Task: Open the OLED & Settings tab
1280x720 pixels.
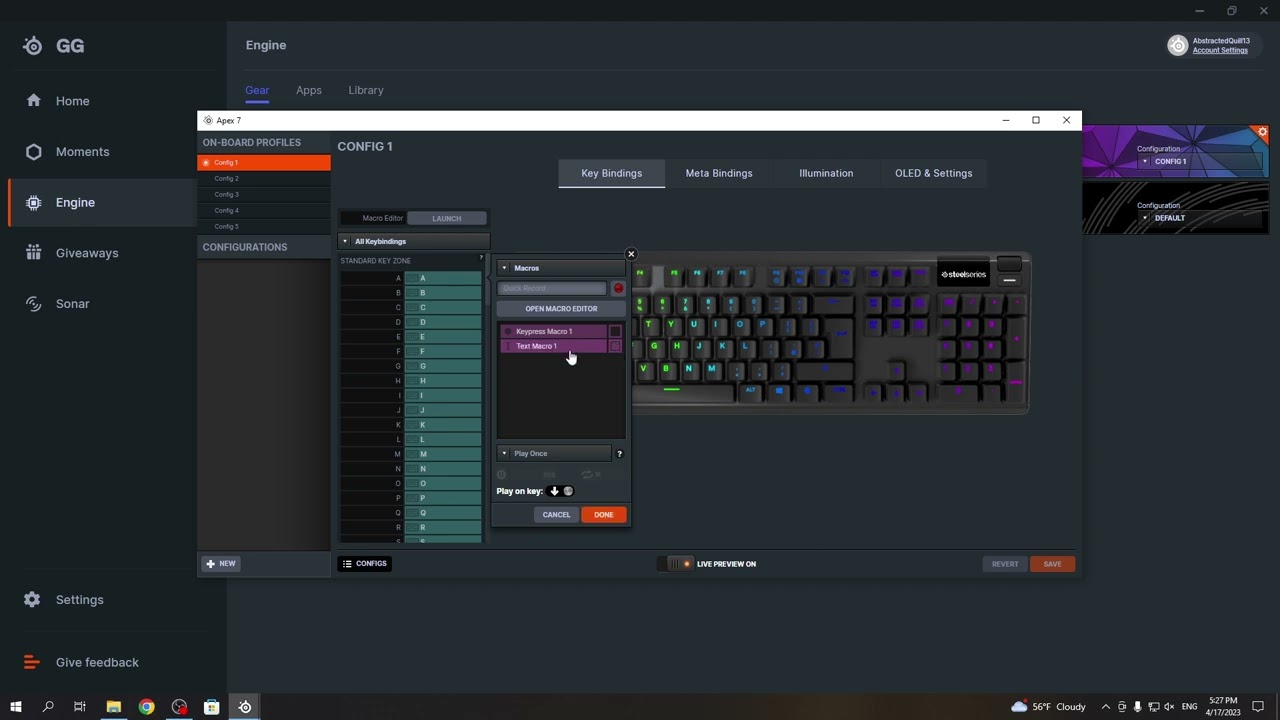Action: tap(933, 173)
